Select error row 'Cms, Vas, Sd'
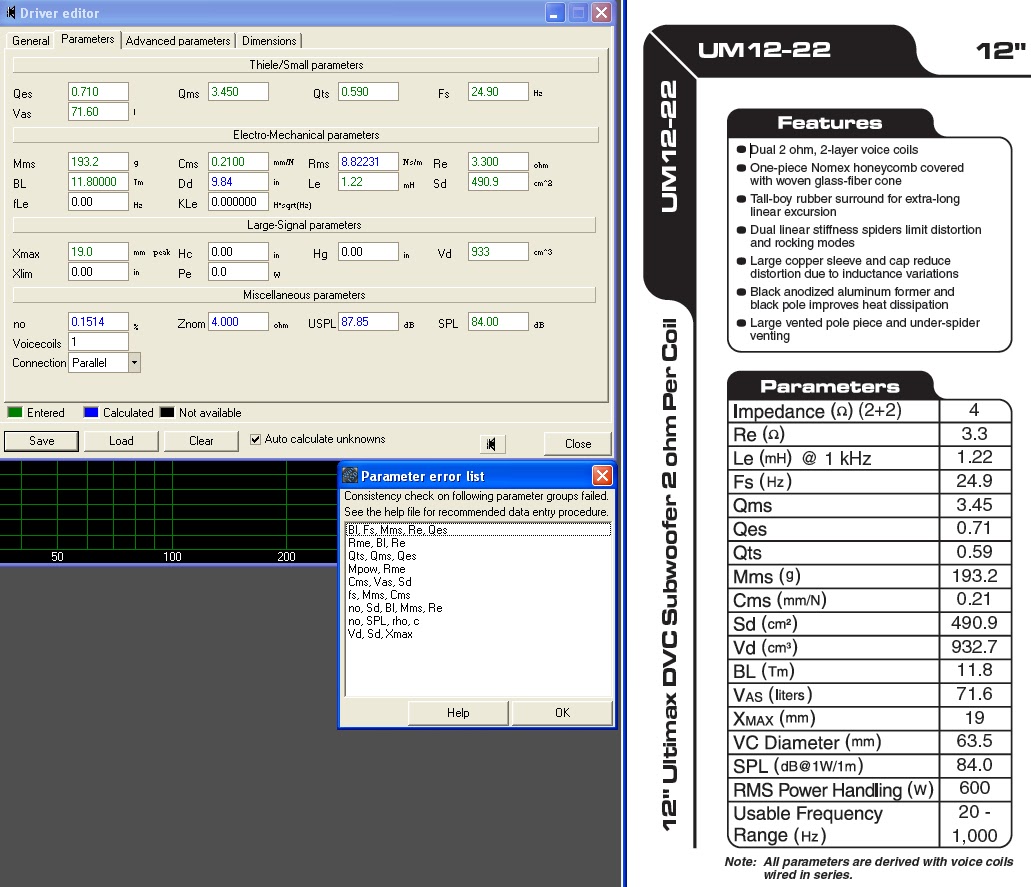 pyautogui.click(x=478, y=582)
